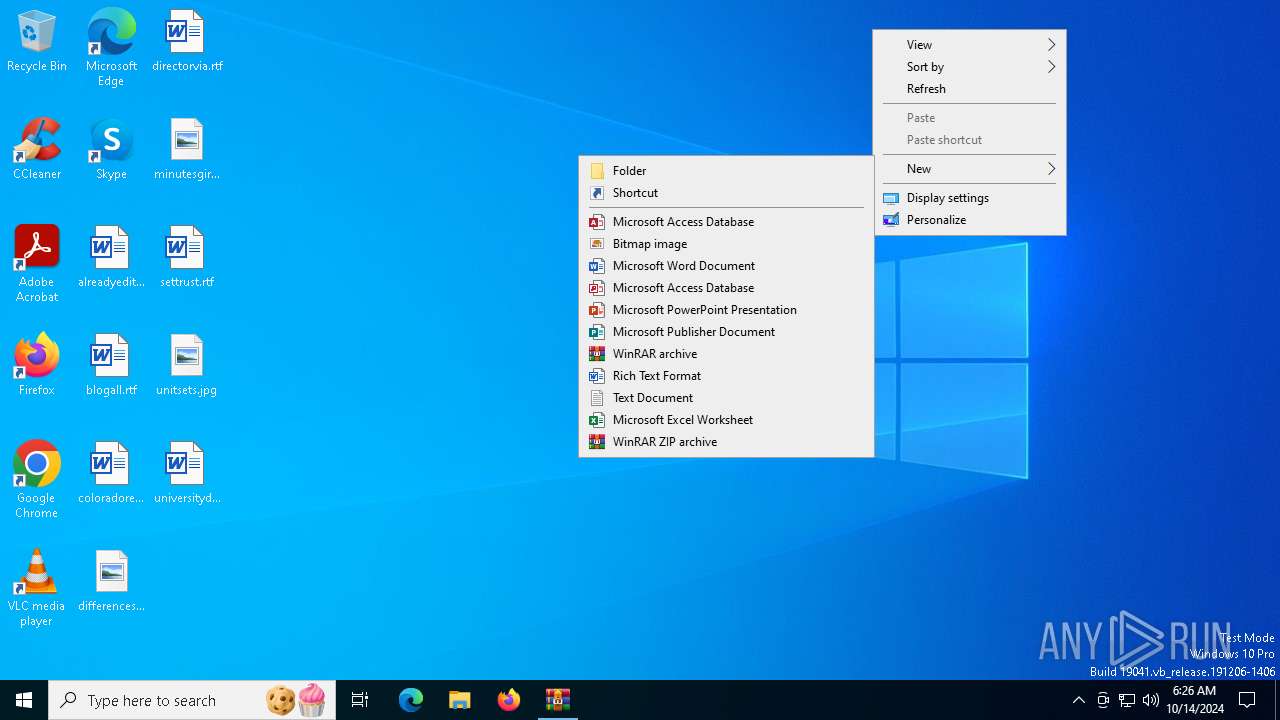
Task: Select the Skype desktop shortcut
Action: (111, 150)
